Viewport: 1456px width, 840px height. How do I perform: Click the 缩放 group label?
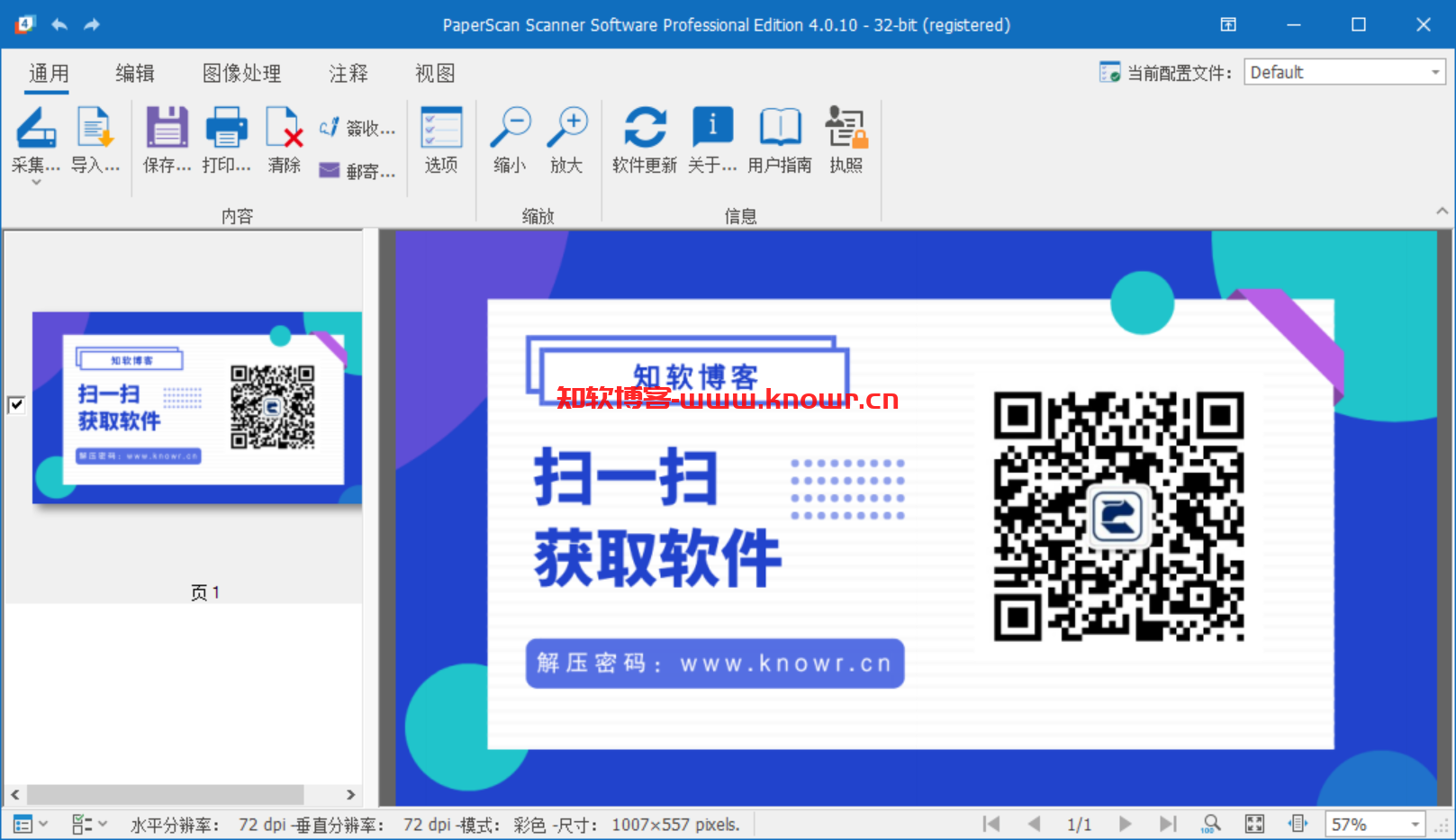(x=538, y=216)
